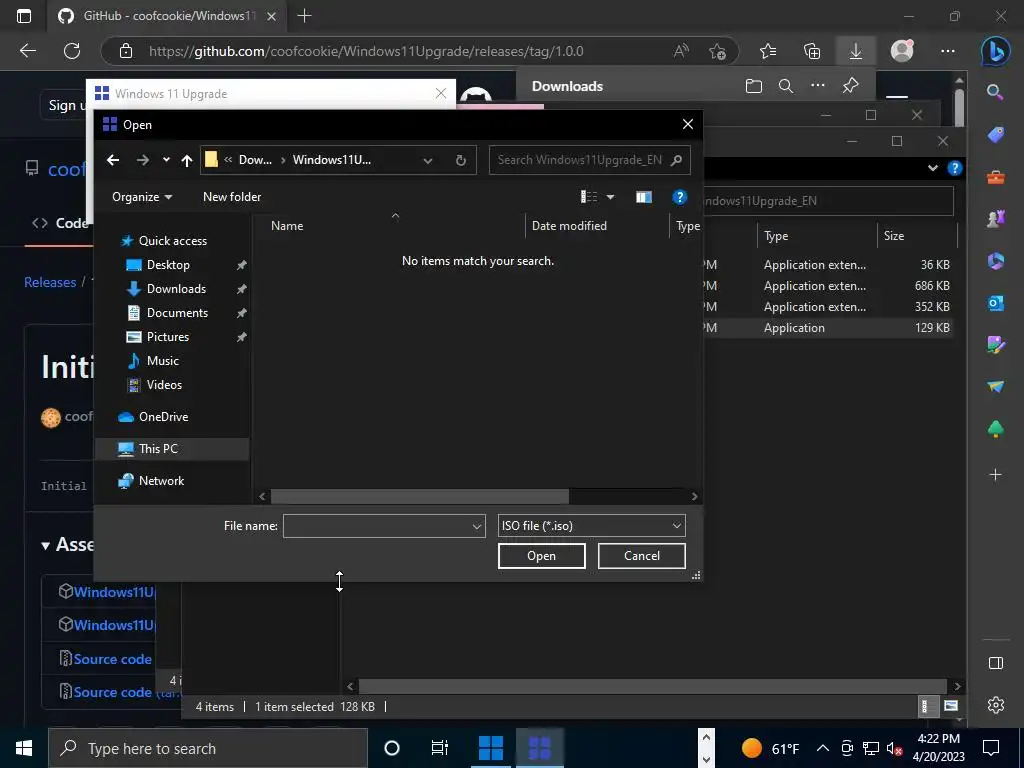
Task: Open a new browser tab
Action: pos(304,16)
